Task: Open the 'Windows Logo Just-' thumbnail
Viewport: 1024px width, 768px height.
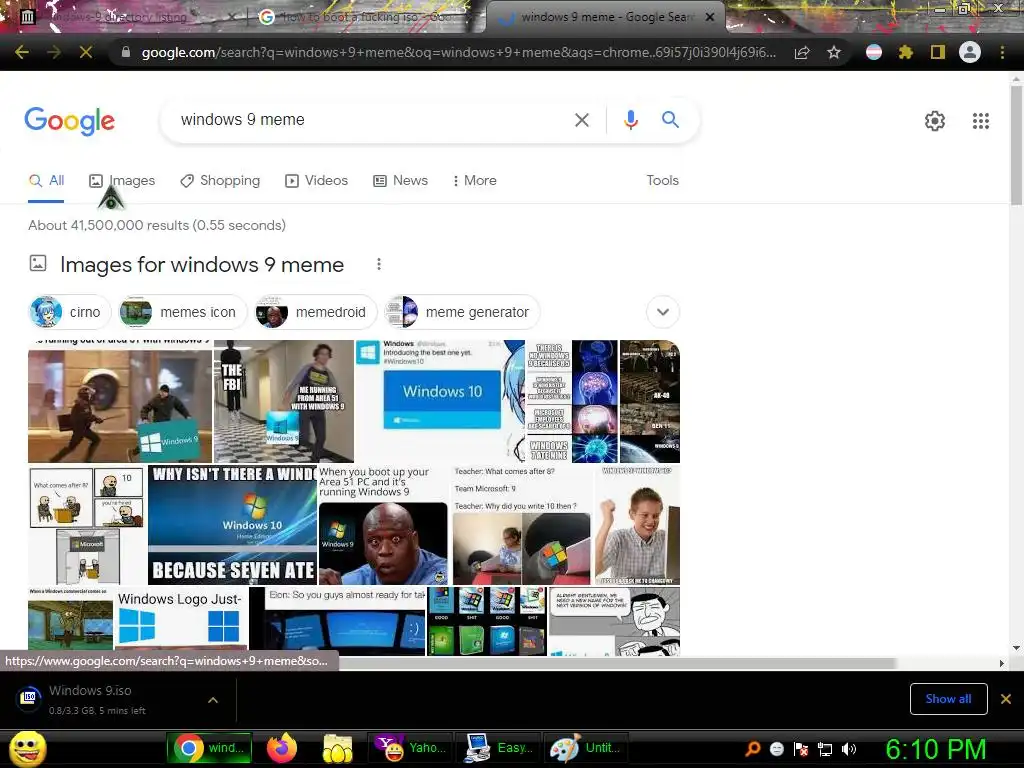Action: tap(181, 620)
